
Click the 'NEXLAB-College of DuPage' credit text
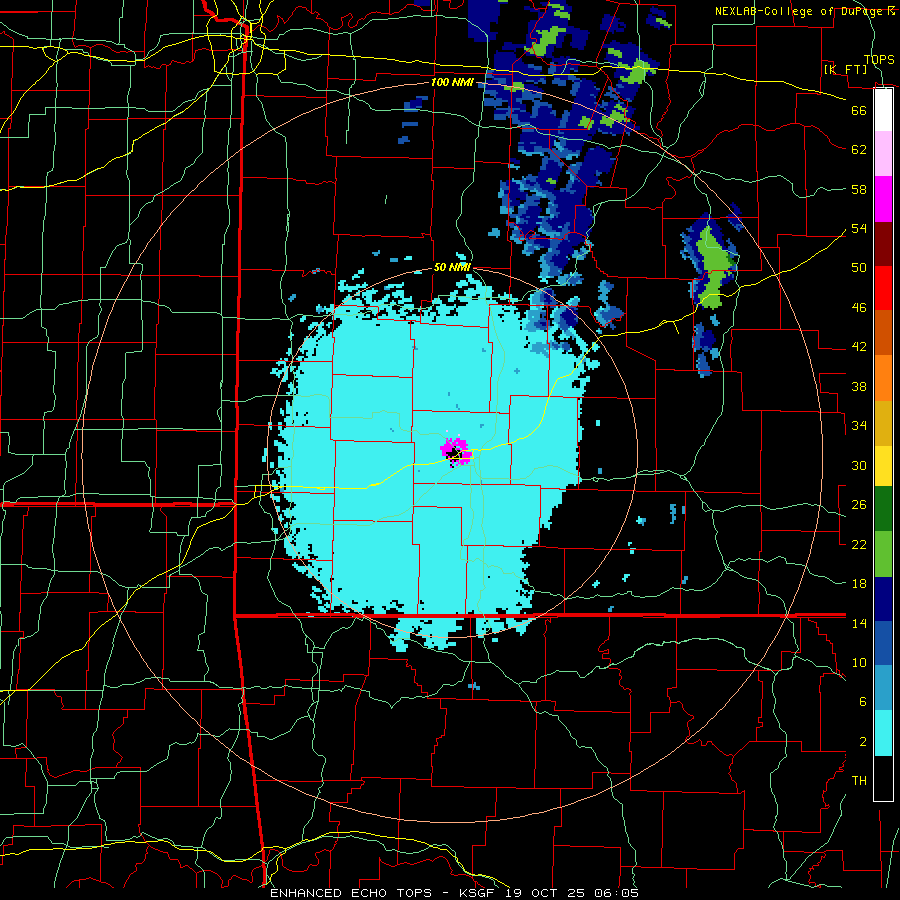coord(800,11)
